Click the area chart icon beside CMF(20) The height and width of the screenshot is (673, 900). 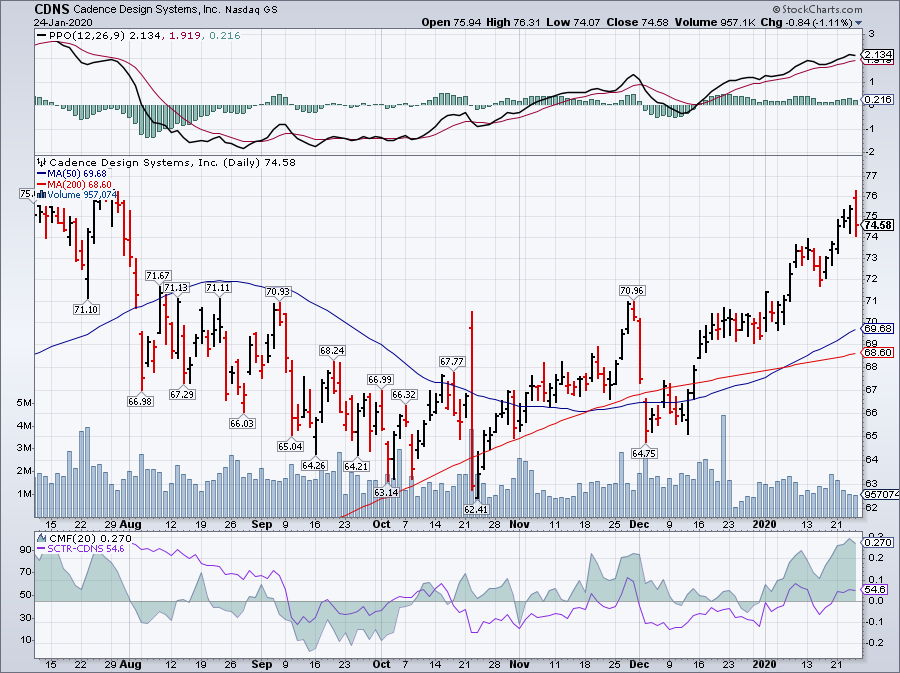[42, 538]
